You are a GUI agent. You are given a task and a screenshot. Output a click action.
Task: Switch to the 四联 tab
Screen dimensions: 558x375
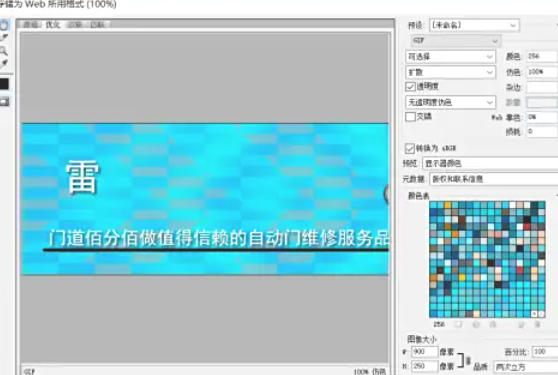[97, 25]
